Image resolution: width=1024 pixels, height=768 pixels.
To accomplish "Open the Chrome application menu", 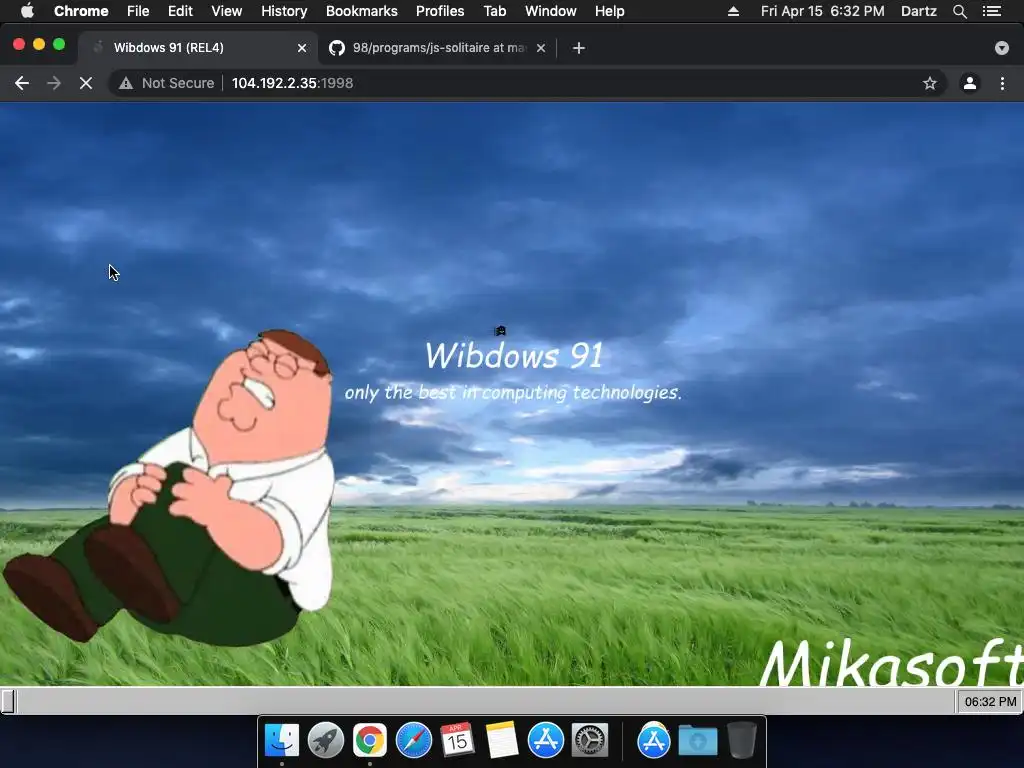I will tap(81, 11).
